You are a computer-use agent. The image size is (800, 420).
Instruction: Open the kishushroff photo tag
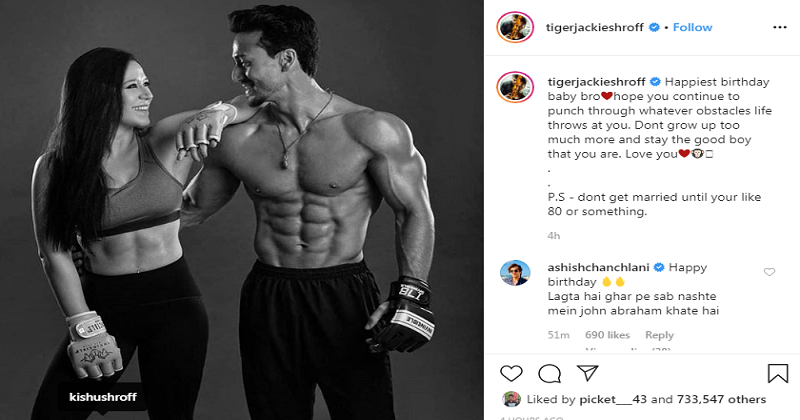pyautogui.click(x=103, y=397)
